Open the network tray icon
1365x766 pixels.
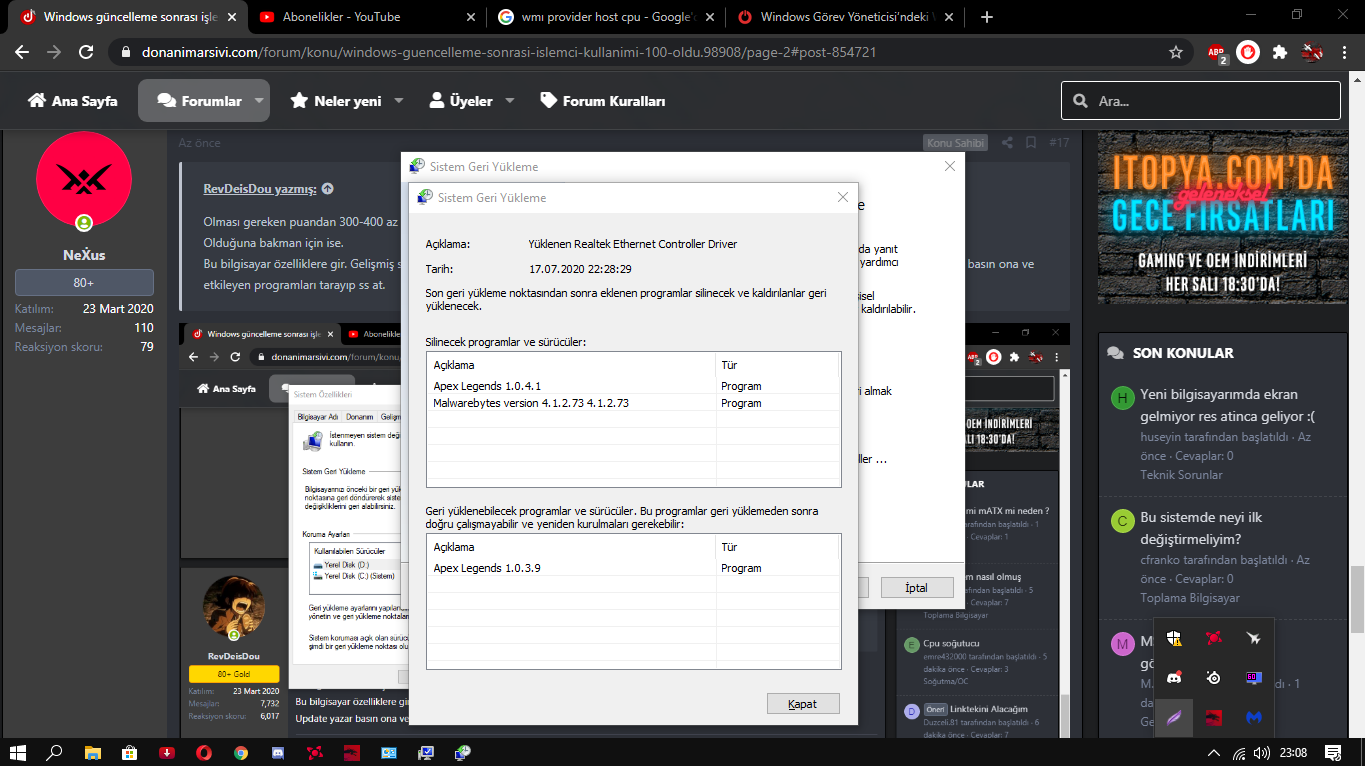(1239, 752)
